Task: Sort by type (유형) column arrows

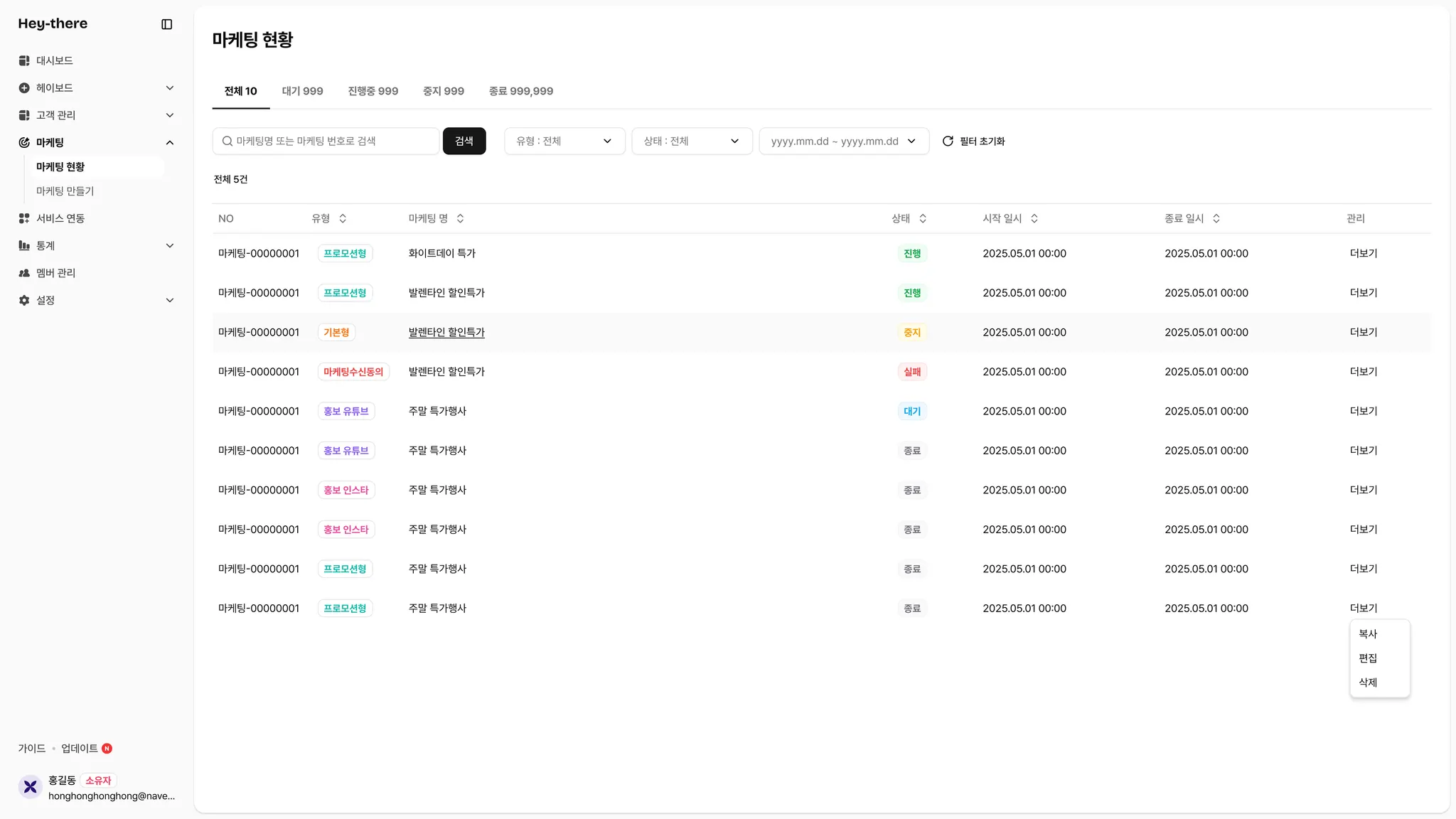Action: 343,218
